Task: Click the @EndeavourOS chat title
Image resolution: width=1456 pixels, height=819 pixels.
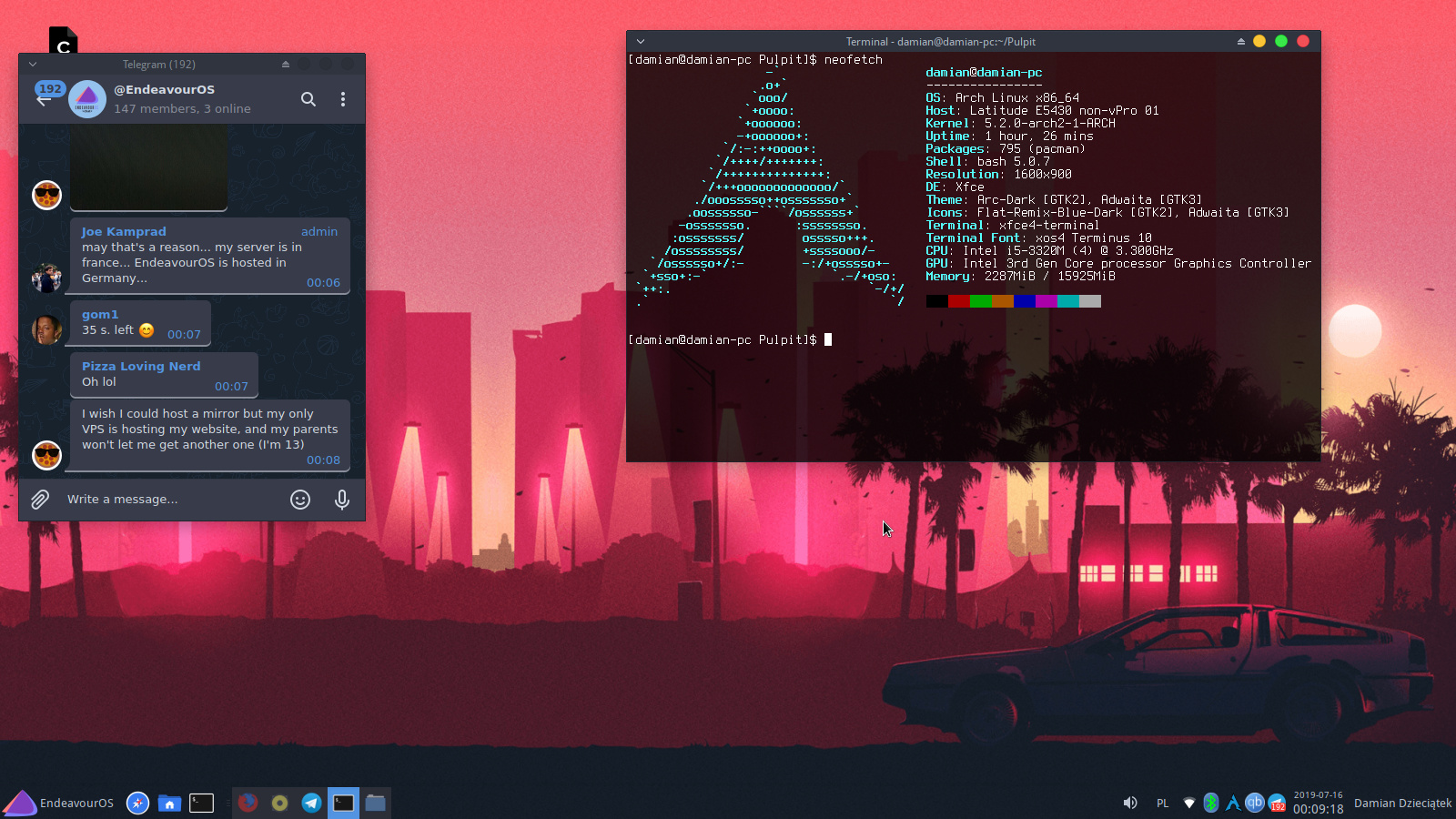Action: [164, 89]
